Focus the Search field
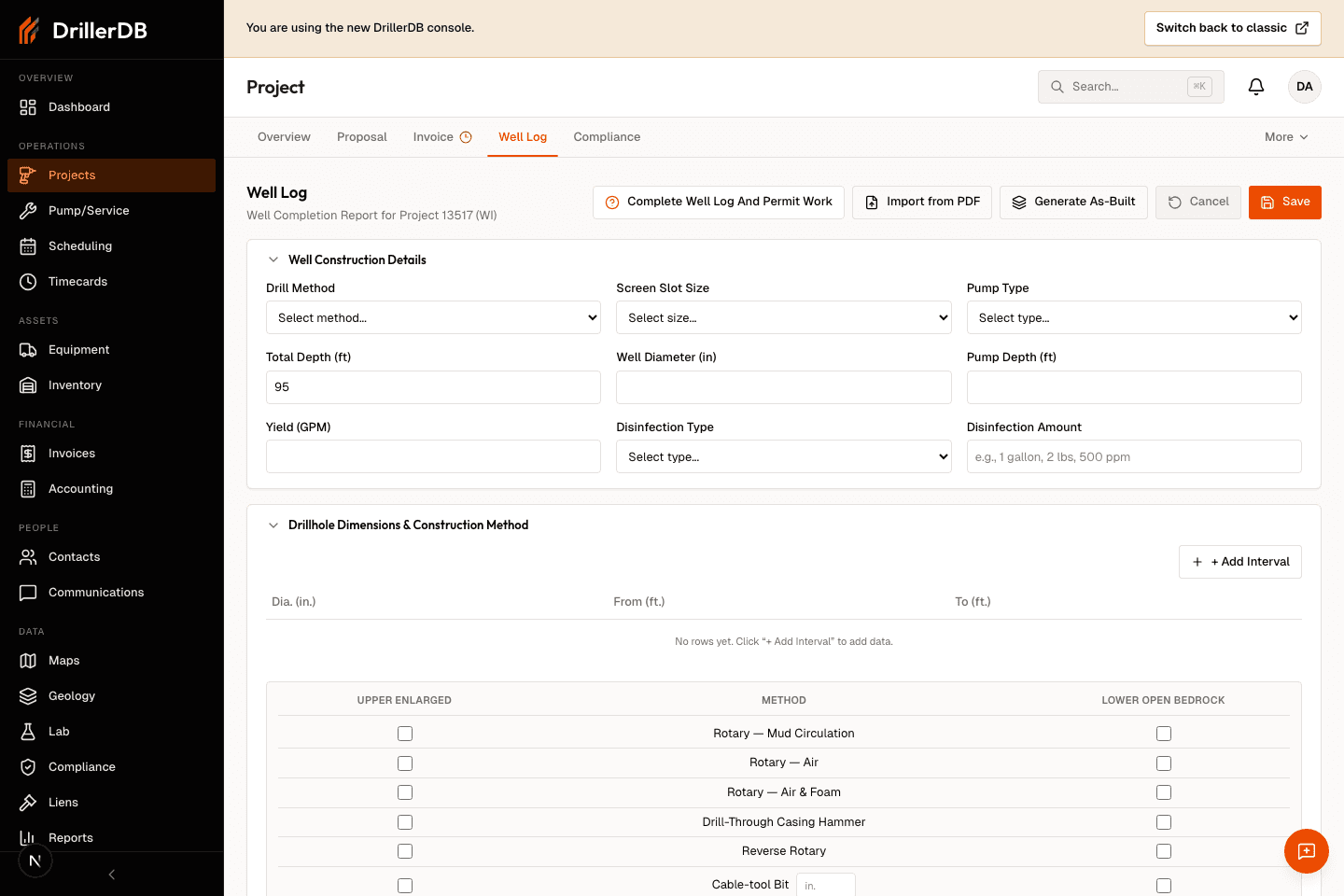The height and width of the screenshot is (896, 1344). (1131, 87)
